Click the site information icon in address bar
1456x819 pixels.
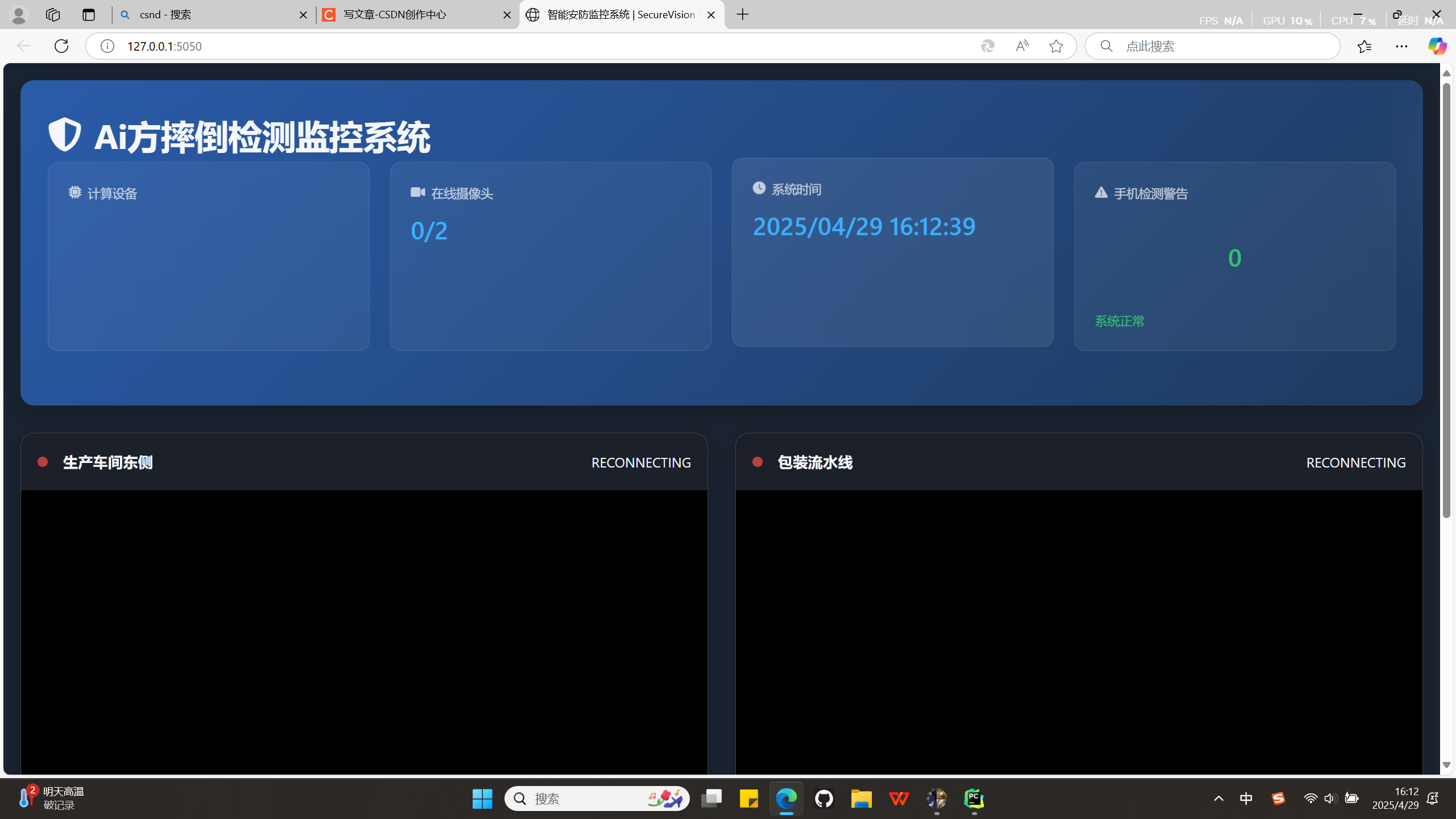tap(107, 46)
